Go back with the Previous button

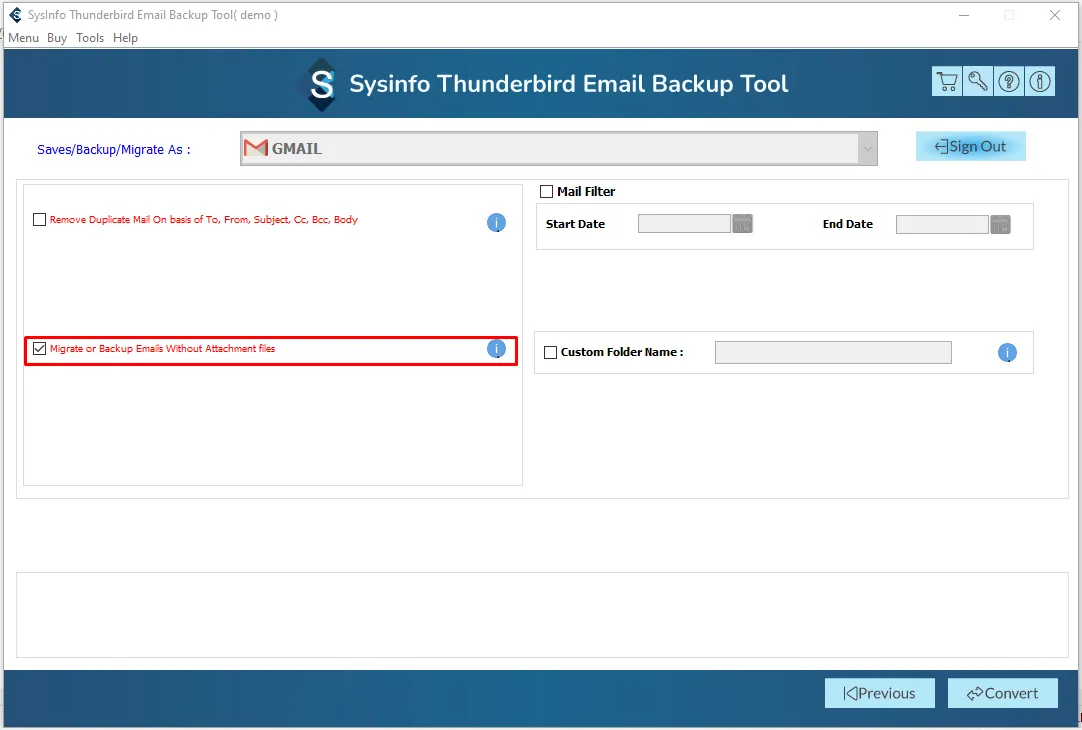coord(880,693)
